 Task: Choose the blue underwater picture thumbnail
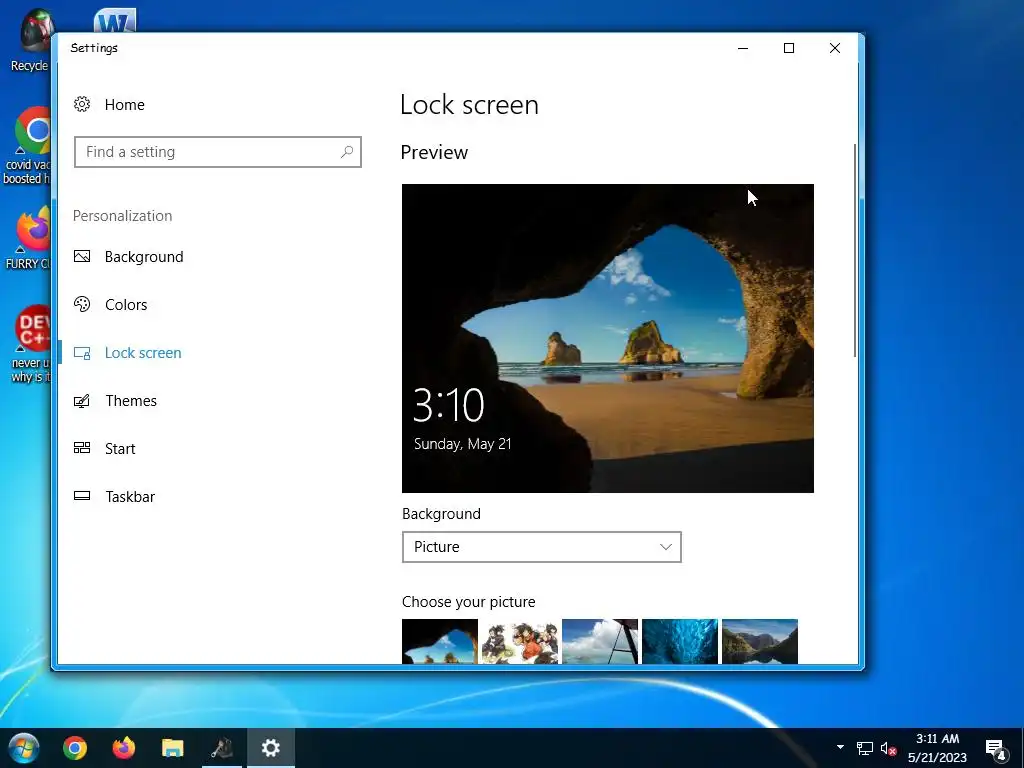click(x=680, y=641)
